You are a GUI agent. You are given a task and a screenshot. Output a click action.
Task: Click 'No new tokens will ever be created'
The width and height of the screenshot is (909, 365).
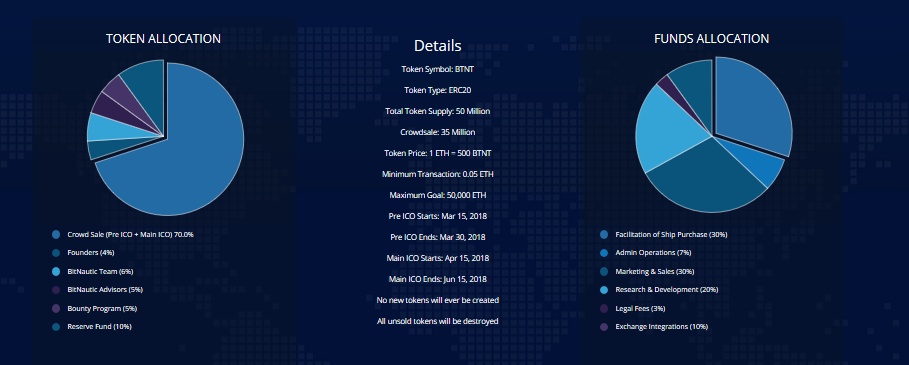click(438, 300)
